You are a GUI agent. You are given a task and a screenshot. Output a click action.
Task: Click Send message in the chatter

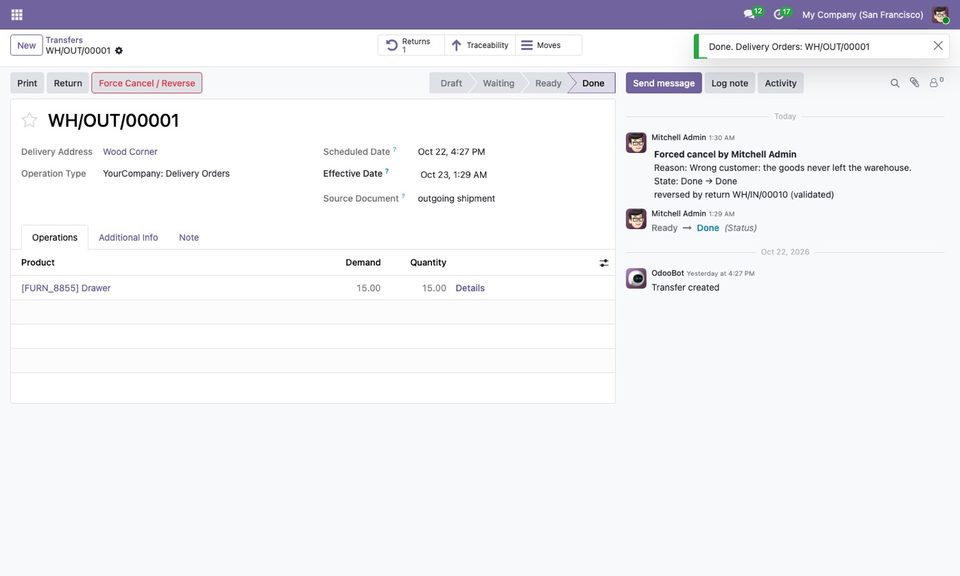tap(664, 83)
